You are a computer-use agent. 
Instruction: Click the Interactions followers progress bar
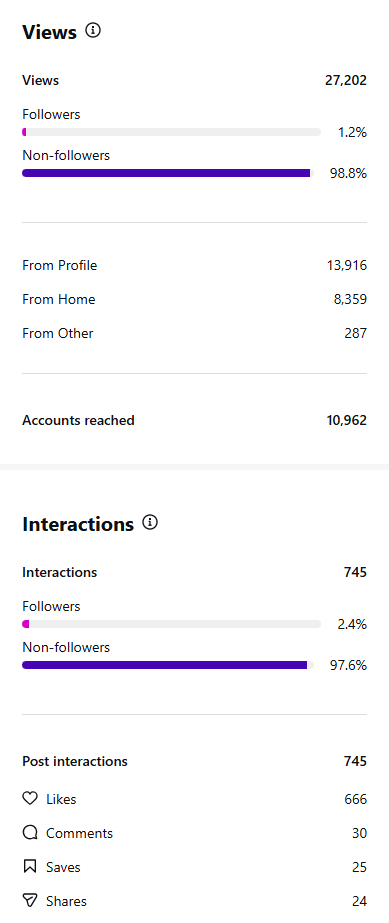(171, 624)
